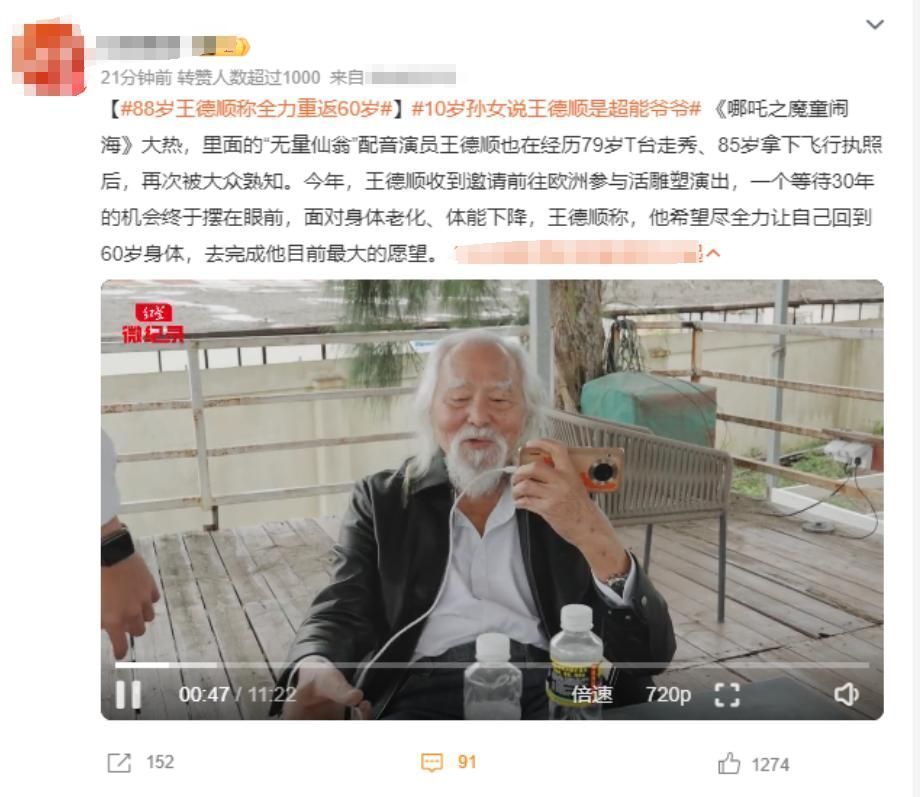
Task: Collapse the post text with the up arrow
Action: tap(713, 254)
